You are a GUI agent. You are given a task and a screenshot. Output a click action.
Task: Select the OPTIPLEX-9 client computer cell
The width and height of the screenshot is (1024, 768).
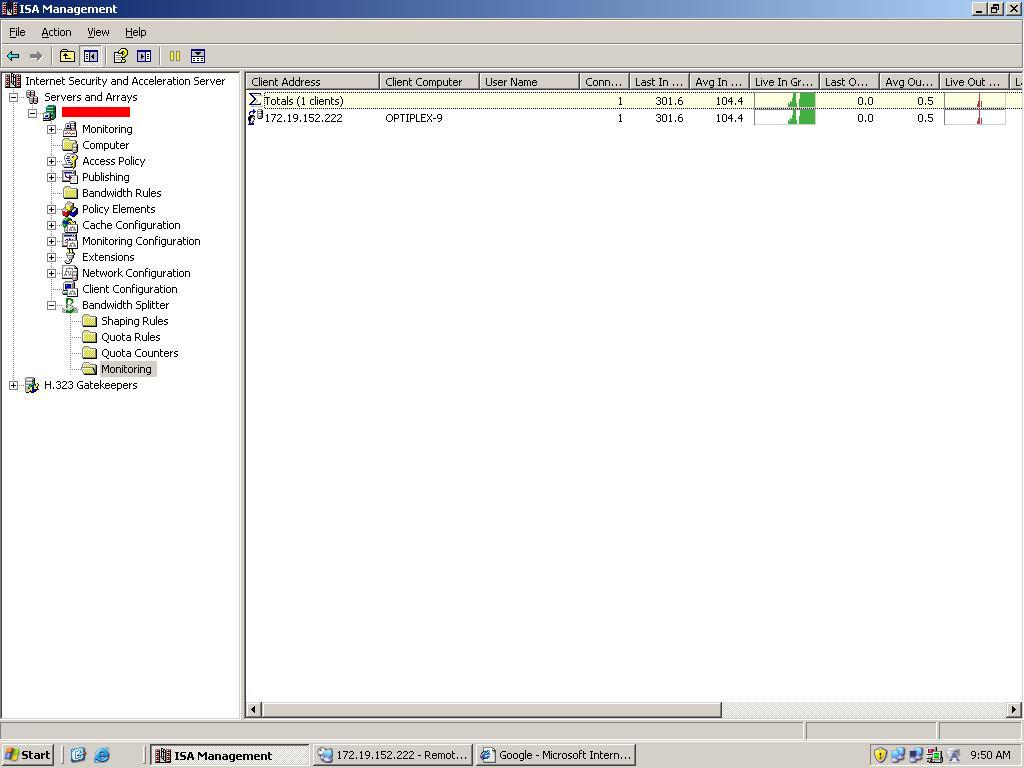[414, 118]
